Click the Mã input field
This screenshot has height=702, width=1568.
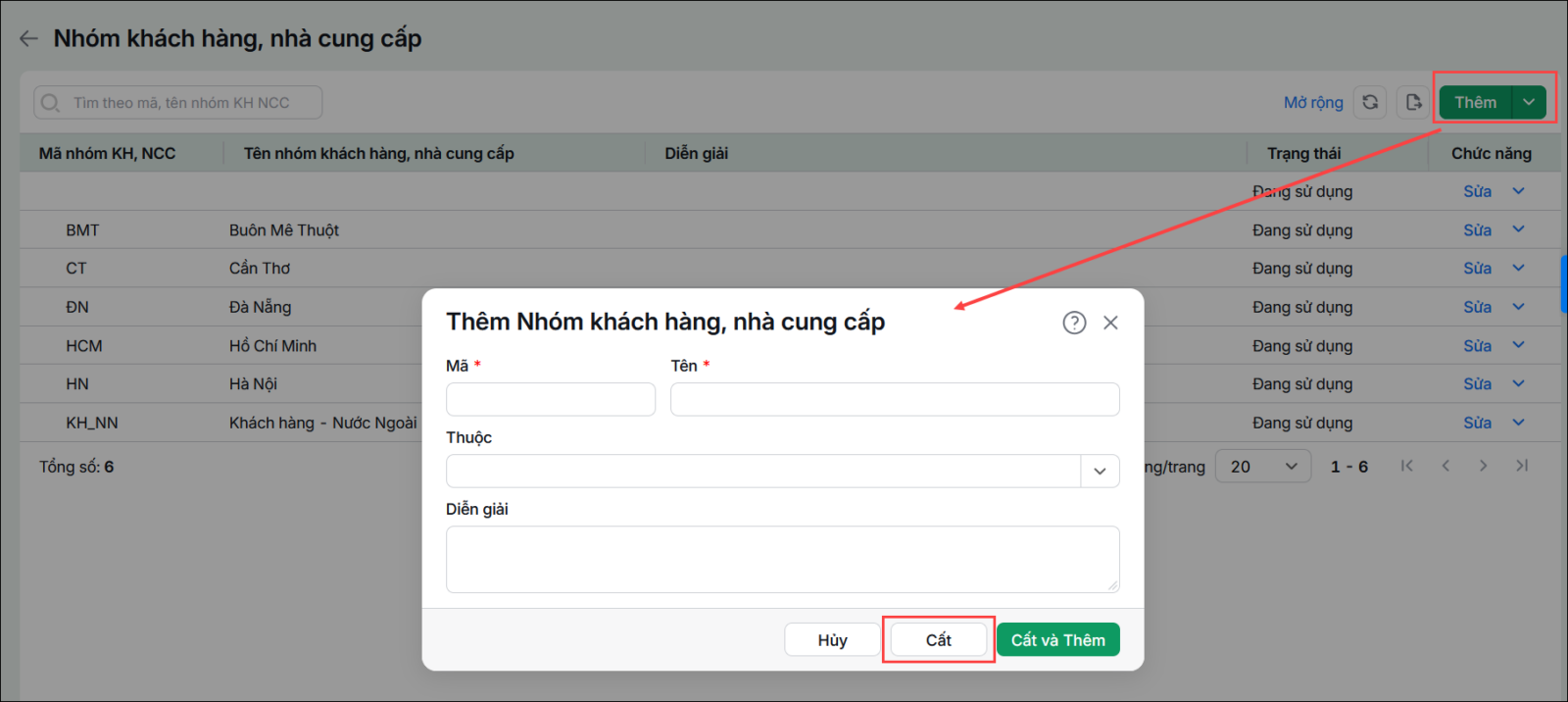click(x=551, y=399)
